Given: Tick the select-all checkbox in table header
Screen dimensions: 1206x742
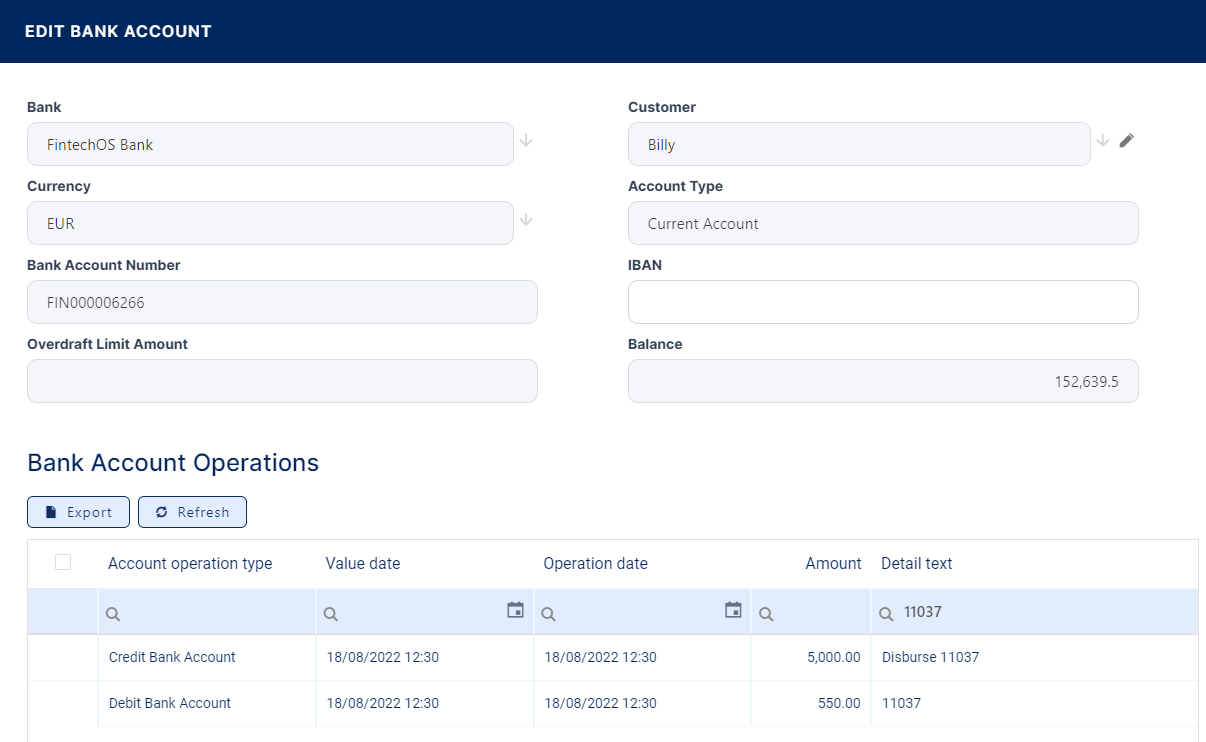Looking at the screenshot, I should [63, 562].
